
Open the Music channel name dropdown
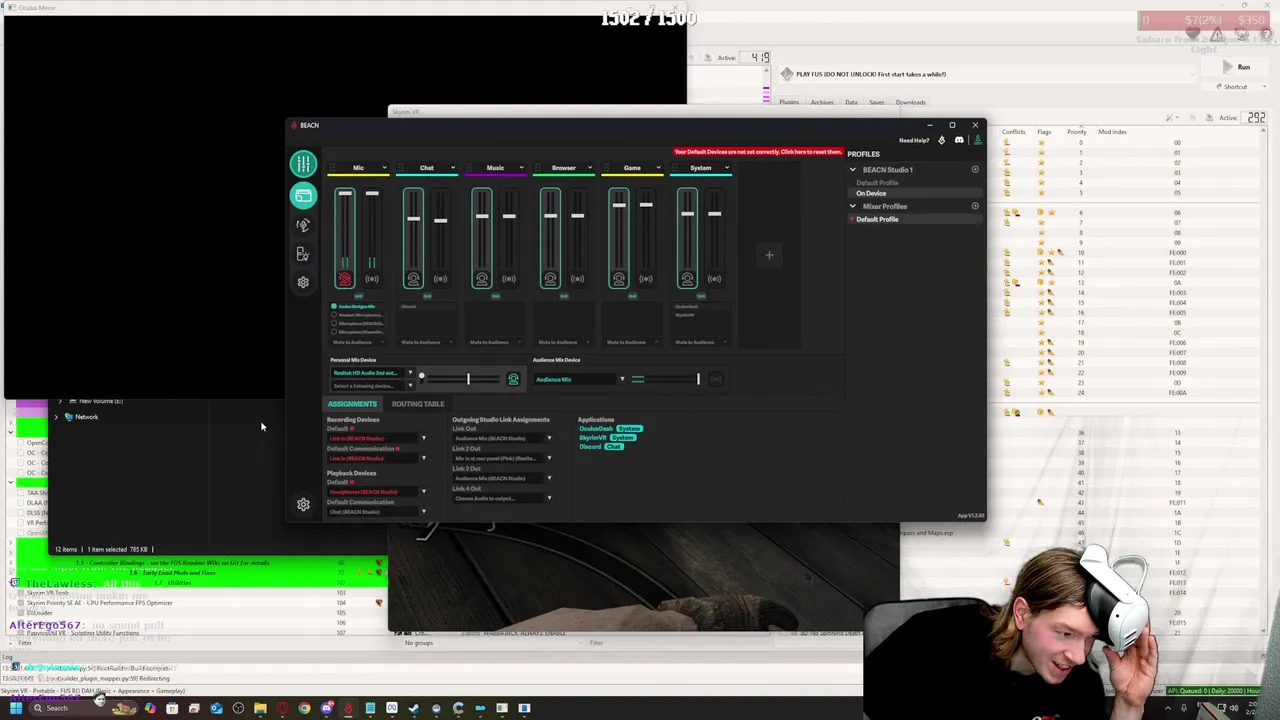(x=521, y=168)
